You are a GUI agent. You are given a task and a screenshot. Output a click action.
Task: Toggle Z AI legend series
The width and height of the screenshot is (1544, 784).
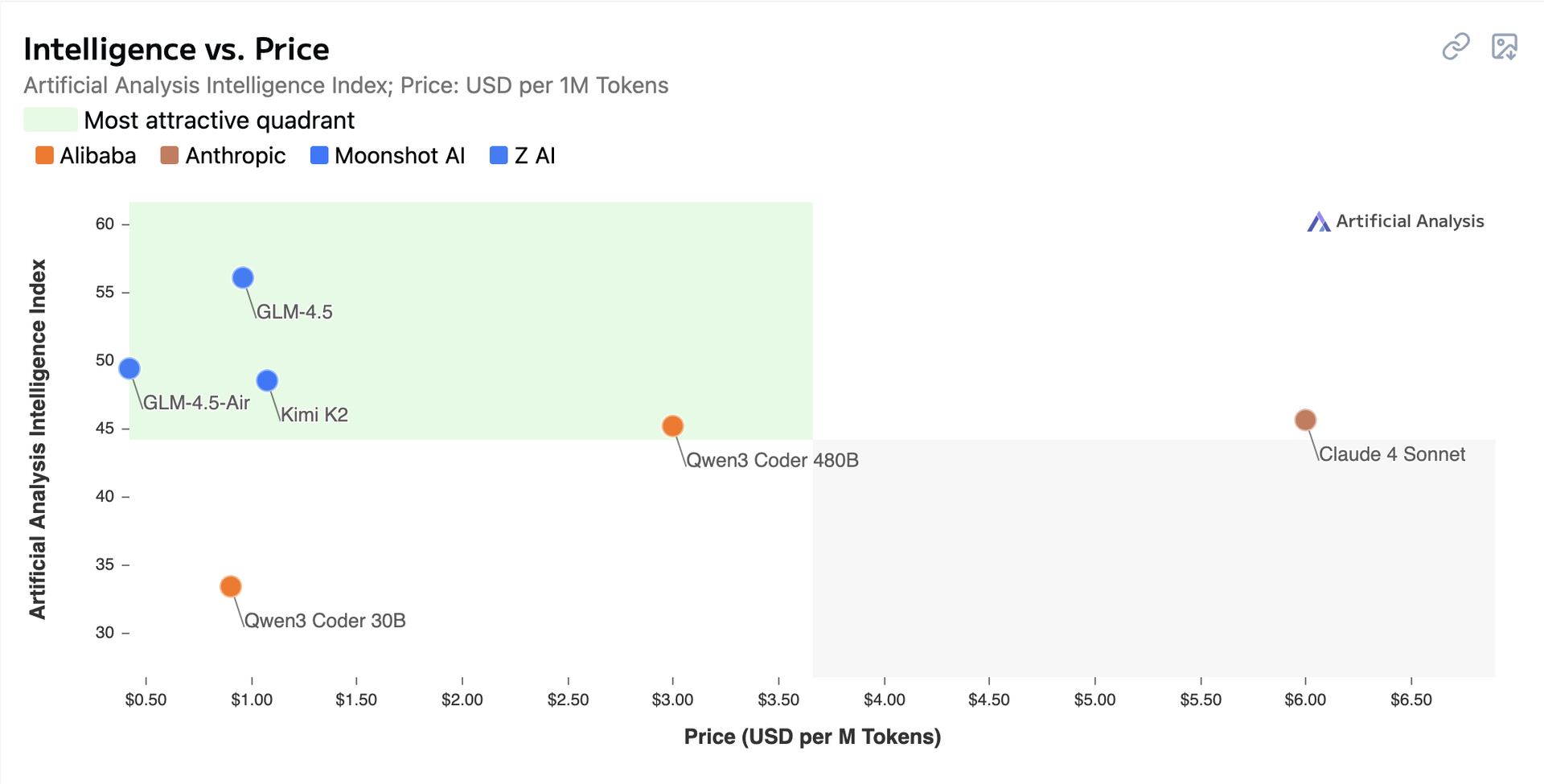point(523,155)
